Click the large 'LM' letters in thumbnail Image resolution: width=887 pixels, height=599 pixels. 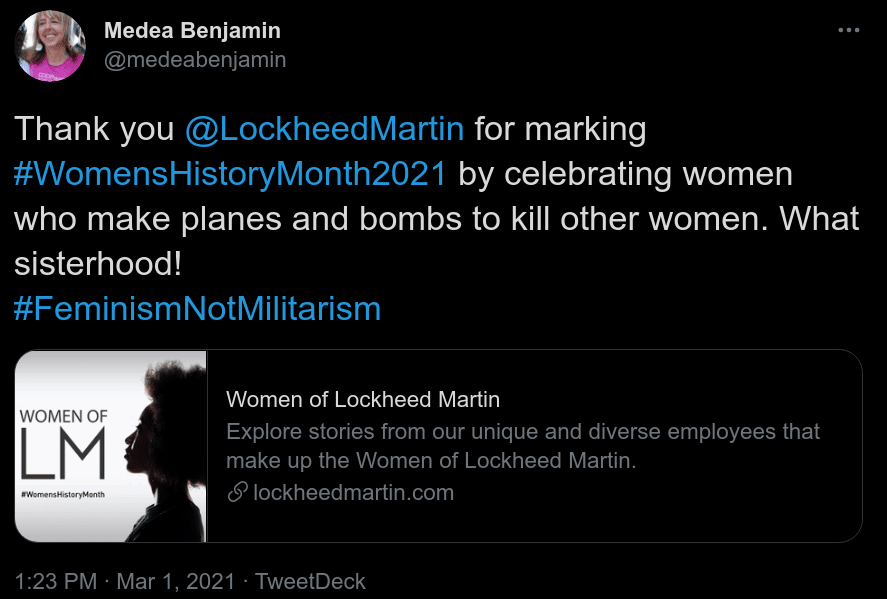click(x=64, y=456)
